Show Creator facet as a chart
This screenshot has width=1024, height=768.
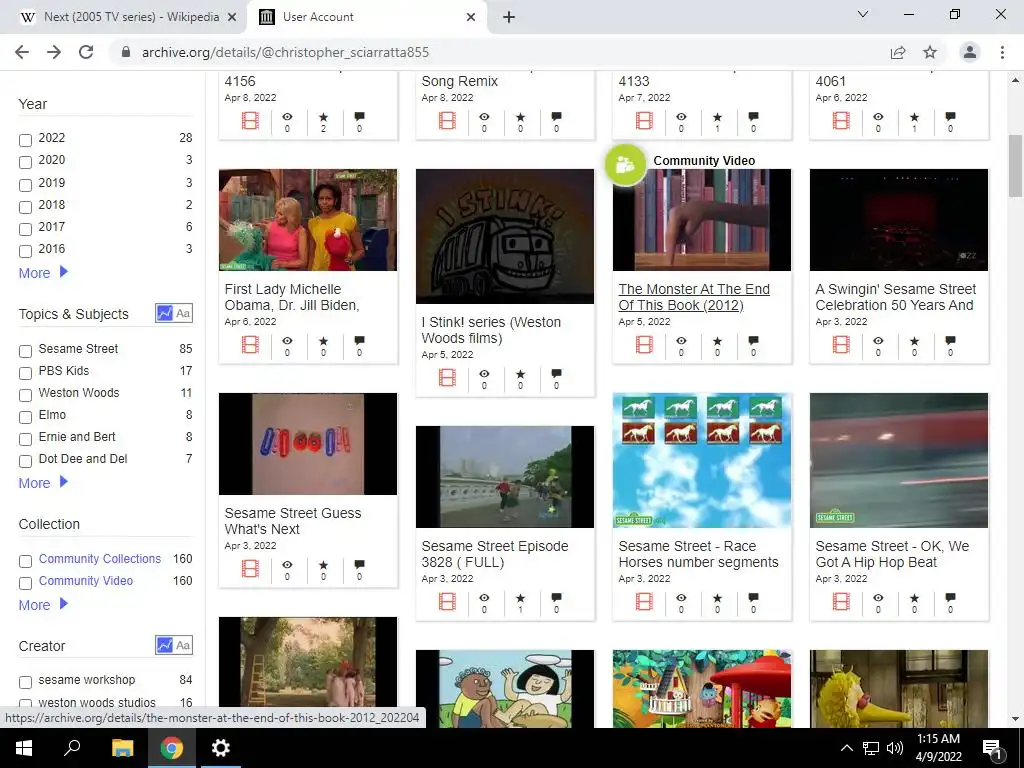[x=164, y=645]
